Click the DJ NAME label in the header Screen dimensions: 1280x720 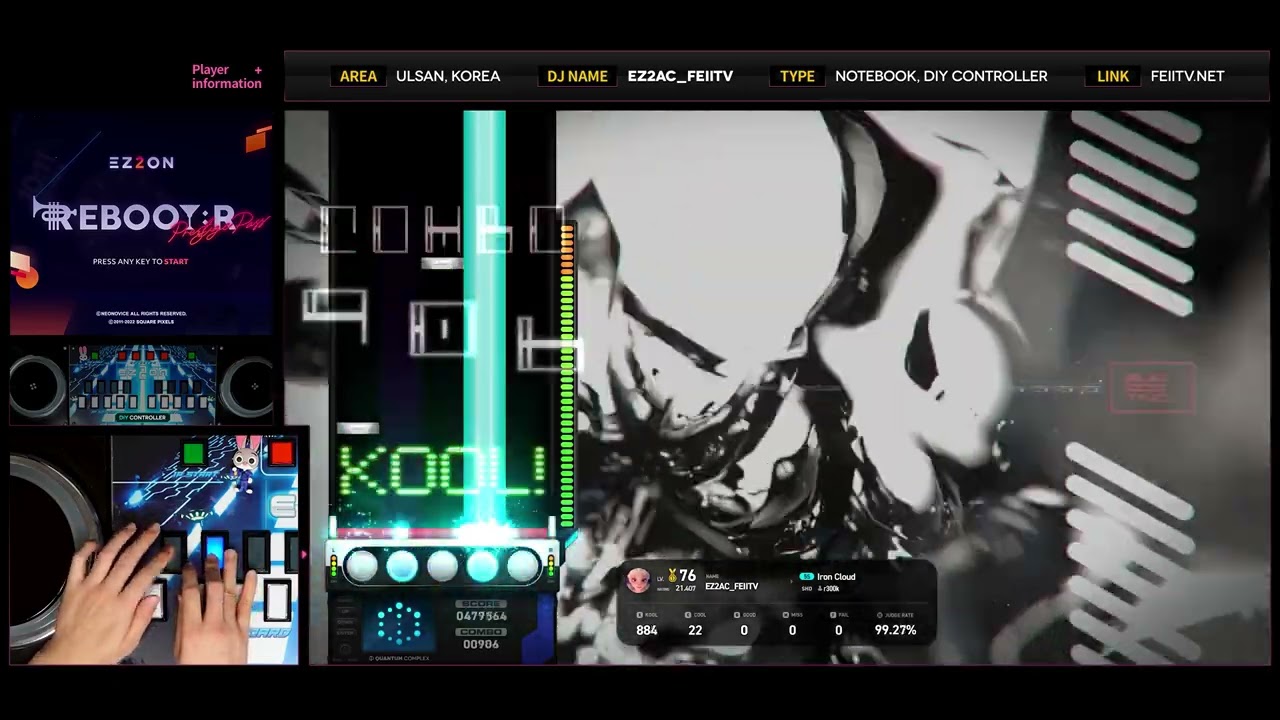pos(577,76)
